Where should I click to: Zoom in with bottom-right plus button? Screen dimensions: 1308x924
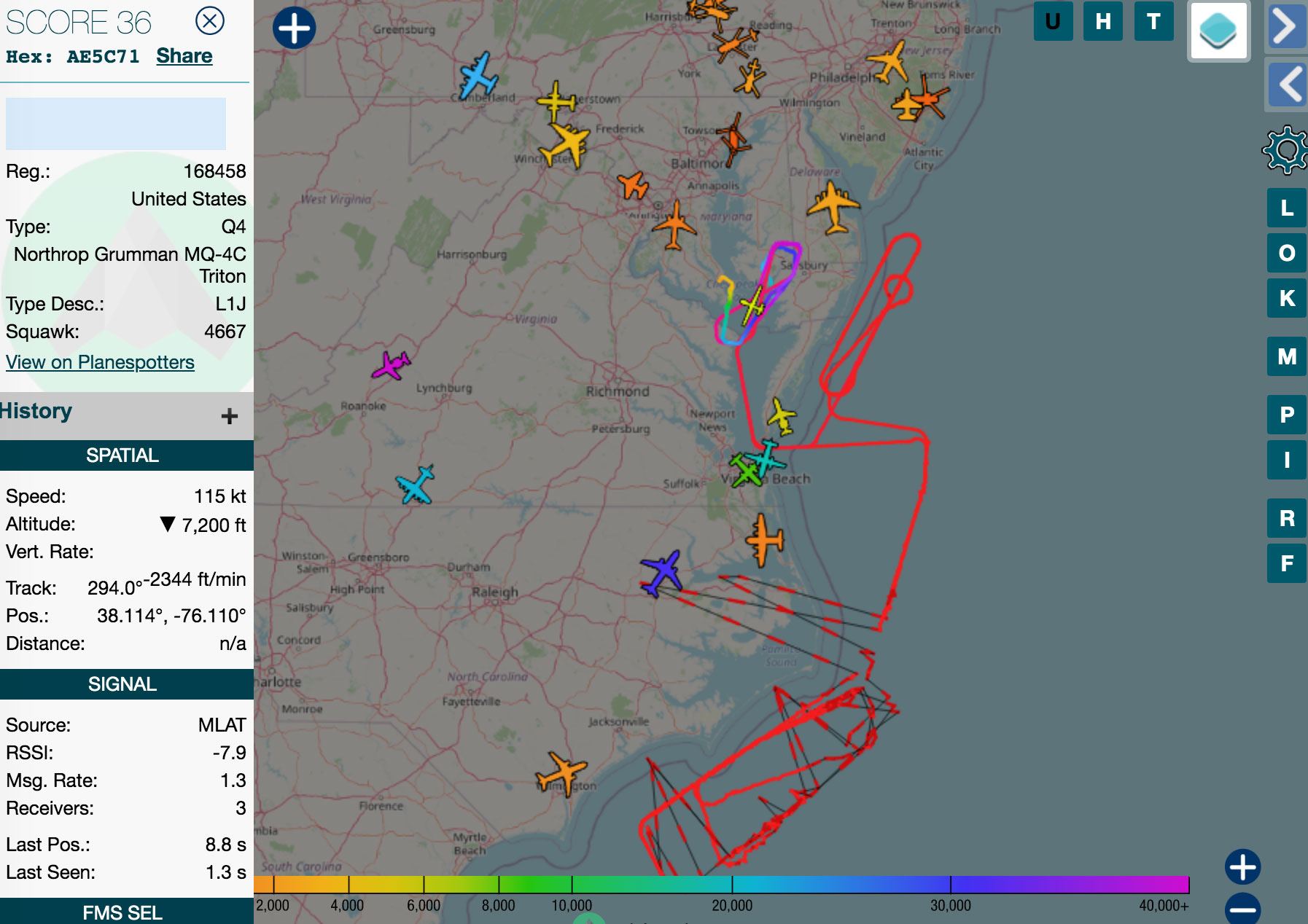click(1243, 867)
